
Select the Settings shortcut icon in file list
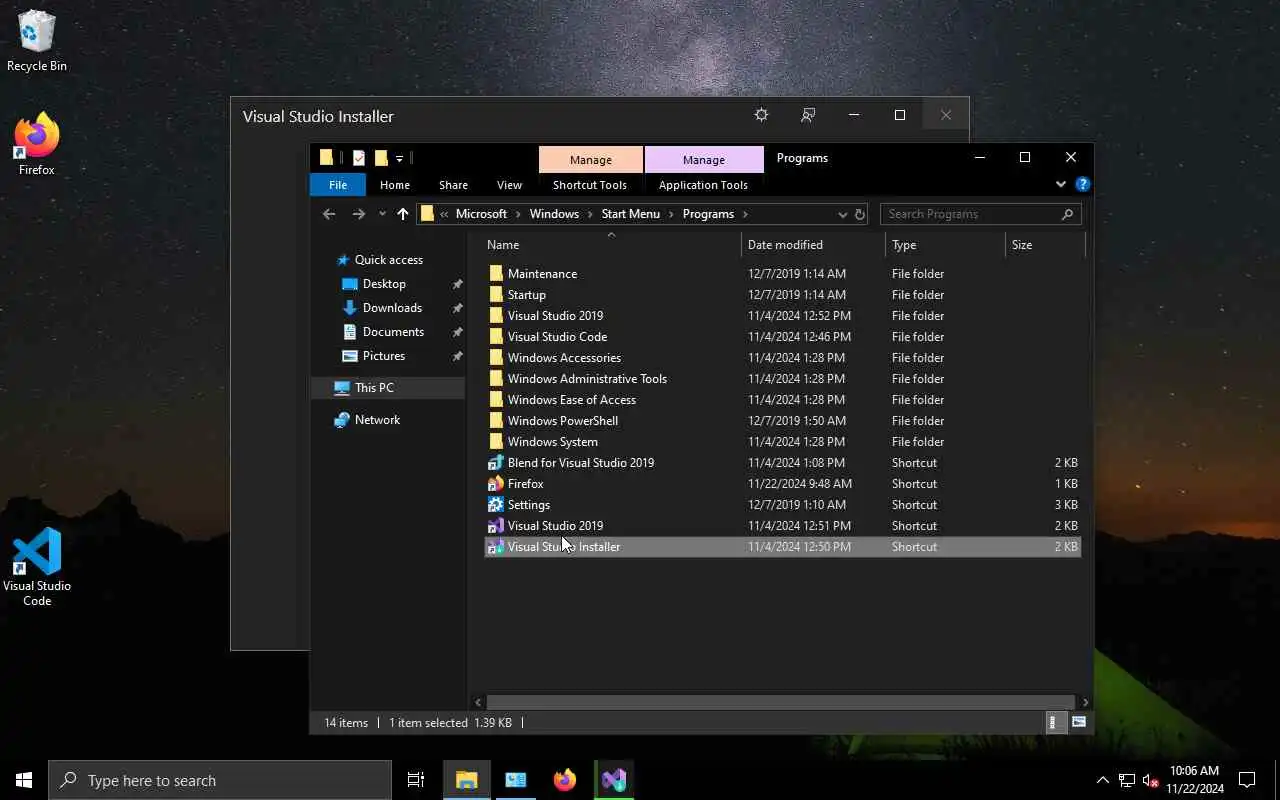coord(495,505)
